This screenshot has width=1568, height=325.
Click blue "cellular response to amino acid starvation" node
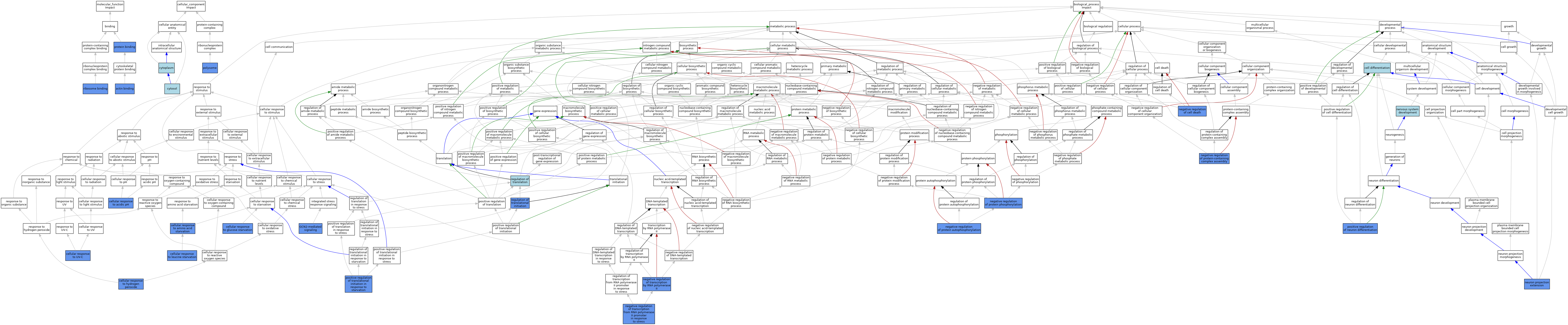pos(183,228)
